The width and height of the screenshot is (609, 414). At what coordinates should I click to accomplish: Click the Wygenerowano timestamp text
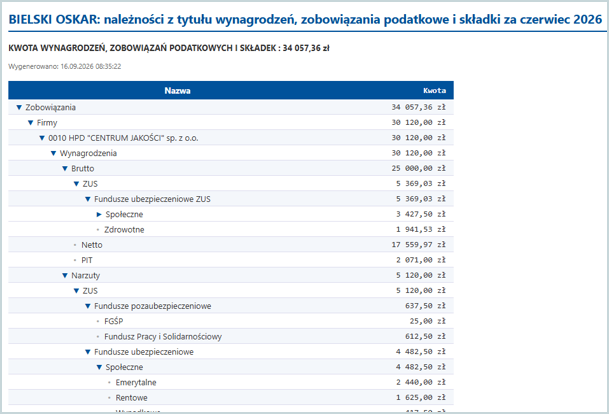pos(65,66)
